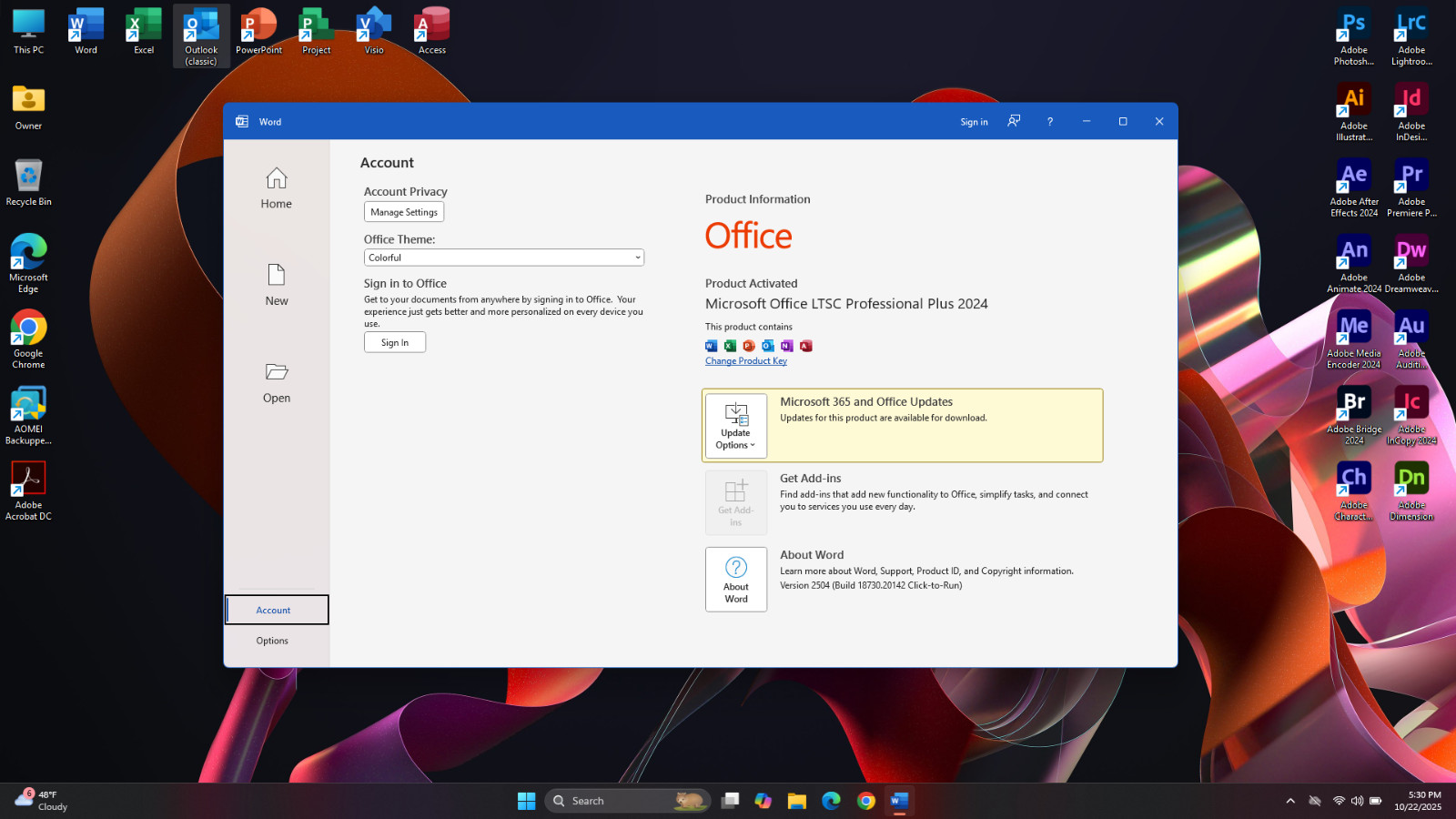Image resolution: width=1456 pixels, height=819 pixels.
Task: Select the Adobe After Effects 2024 shortcut
Action: [x=1354, y=188]
